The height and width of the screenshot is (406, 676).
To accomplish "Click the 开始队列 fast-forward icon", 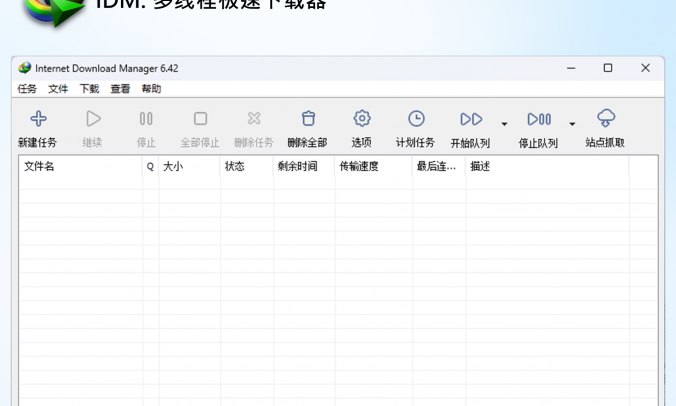I will 471,119.
